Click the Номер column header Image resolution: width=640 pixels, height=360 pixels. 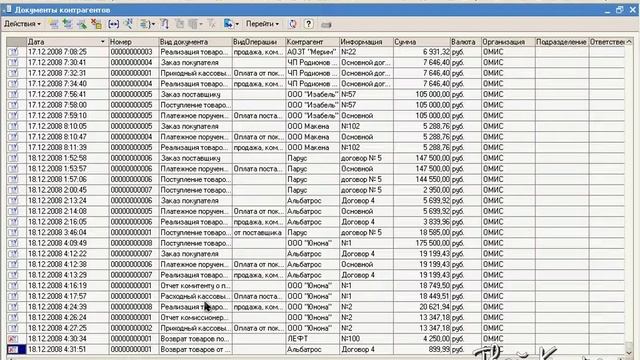pos(133,42)
